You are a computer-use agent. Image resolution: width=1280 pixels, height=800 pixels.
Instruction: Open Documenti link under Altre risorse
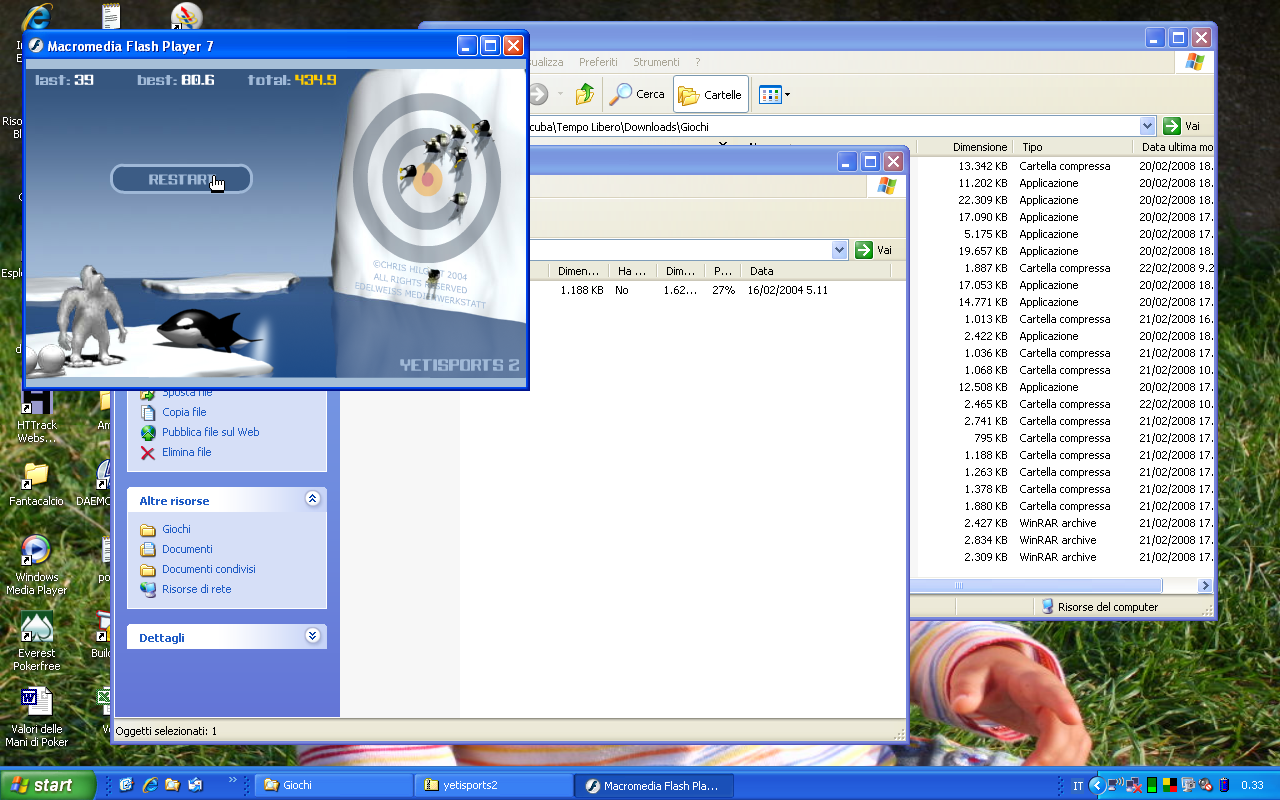pos(187,549)
